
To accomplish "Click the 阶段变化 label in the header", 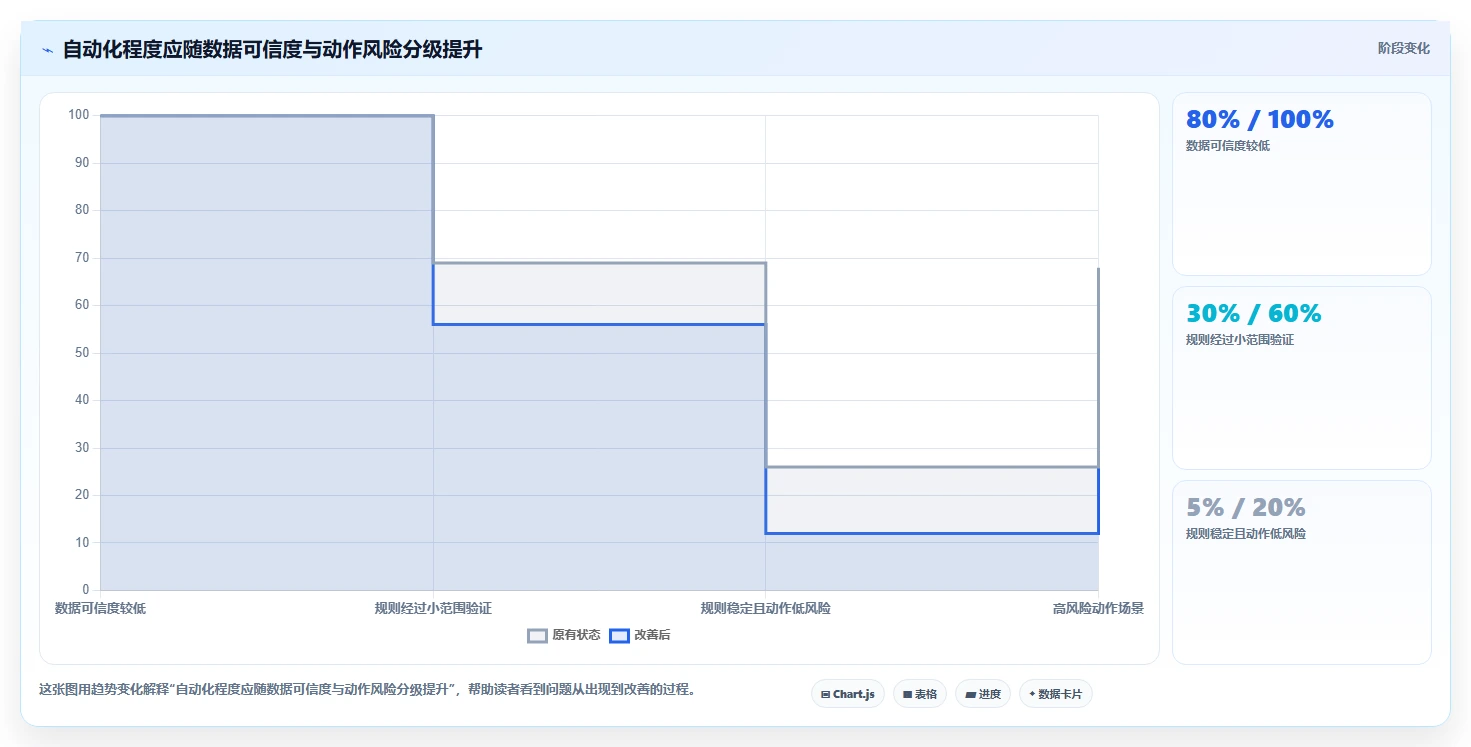I will pos(1403,48).
